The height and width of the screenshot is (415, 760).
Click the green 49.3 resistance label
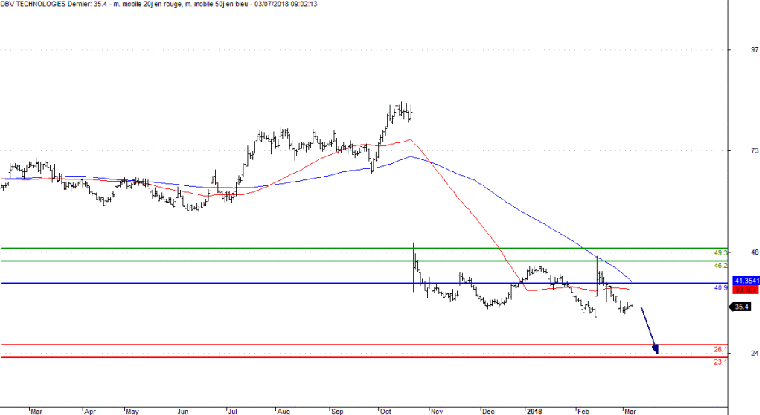pos(721,253)
